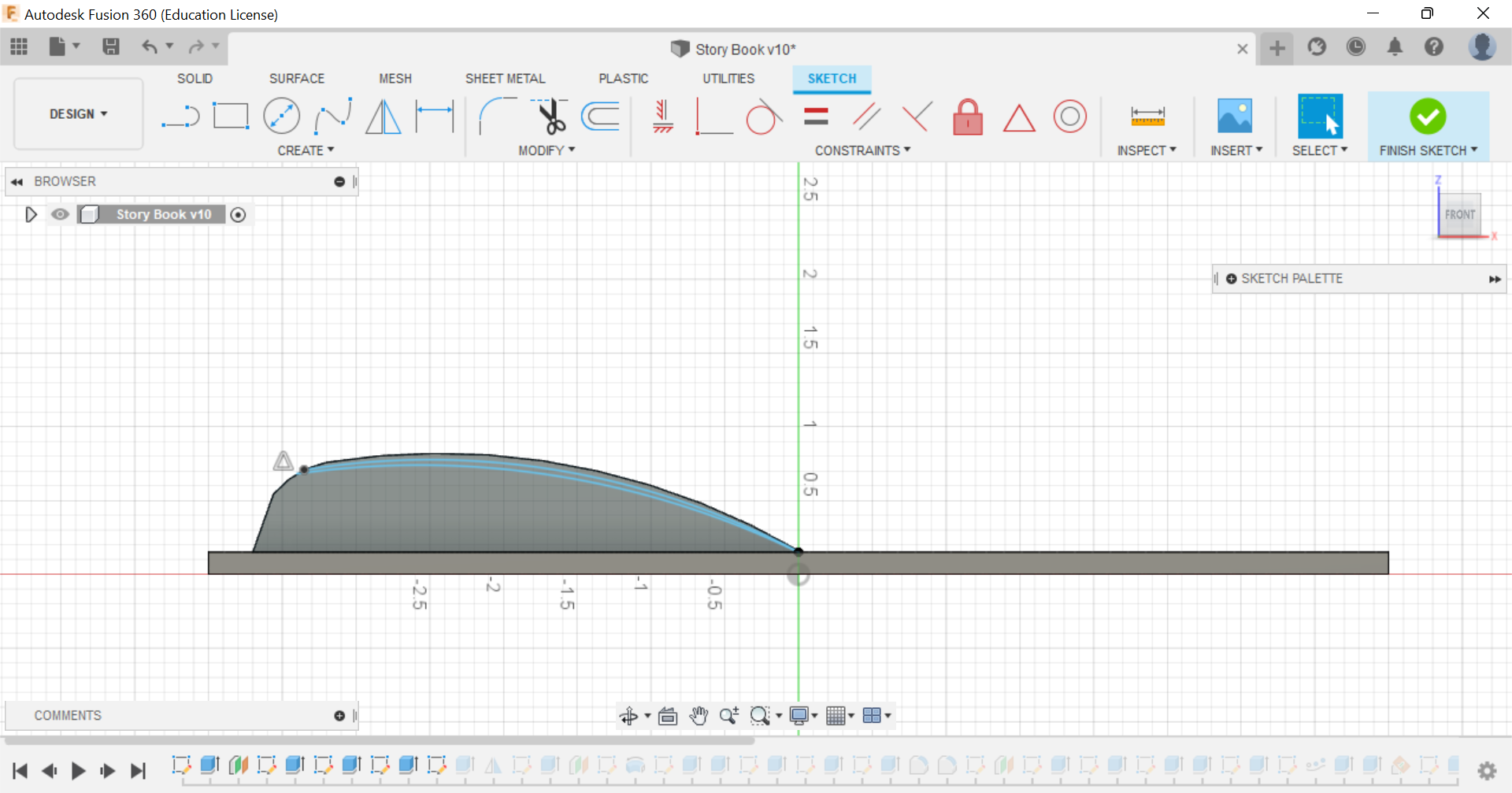
Task: Click the FRONT face of the ViewCube
Action: point(1460,214)
